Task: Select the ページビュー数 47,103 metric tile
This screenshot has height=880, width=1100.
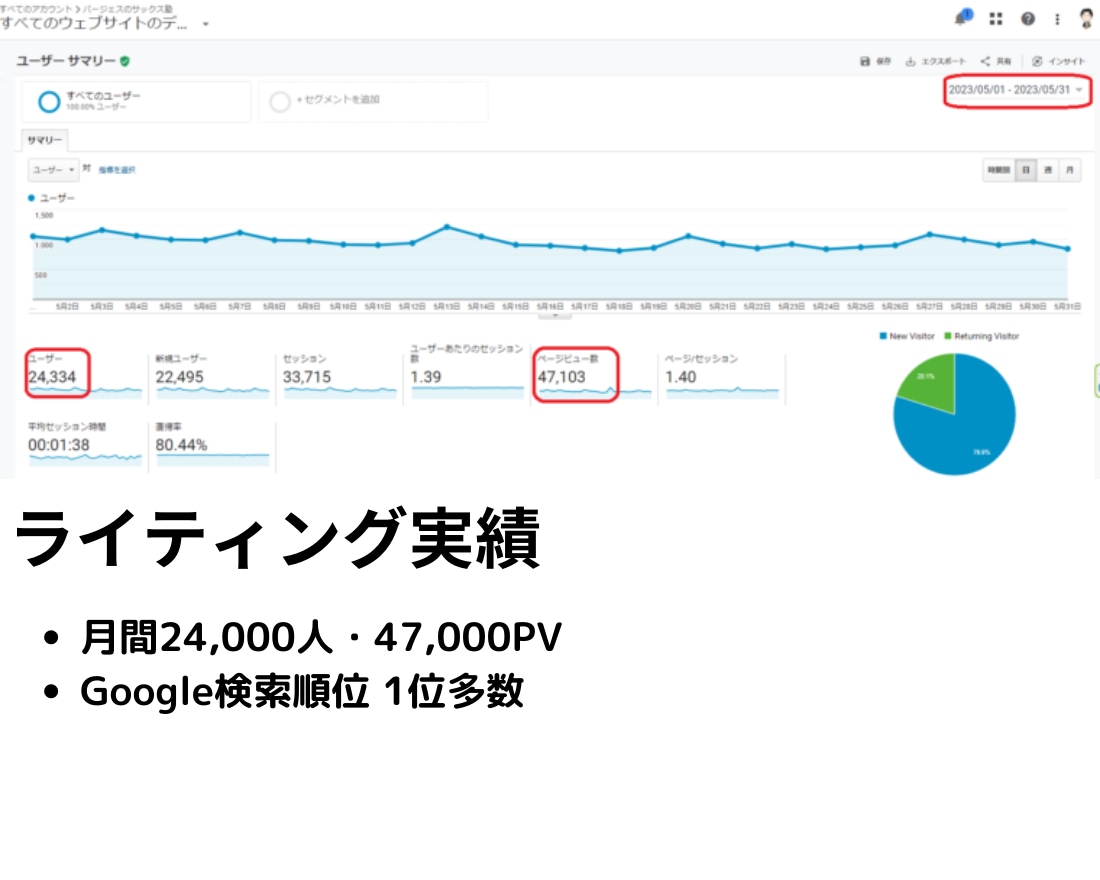Action: 594,375
